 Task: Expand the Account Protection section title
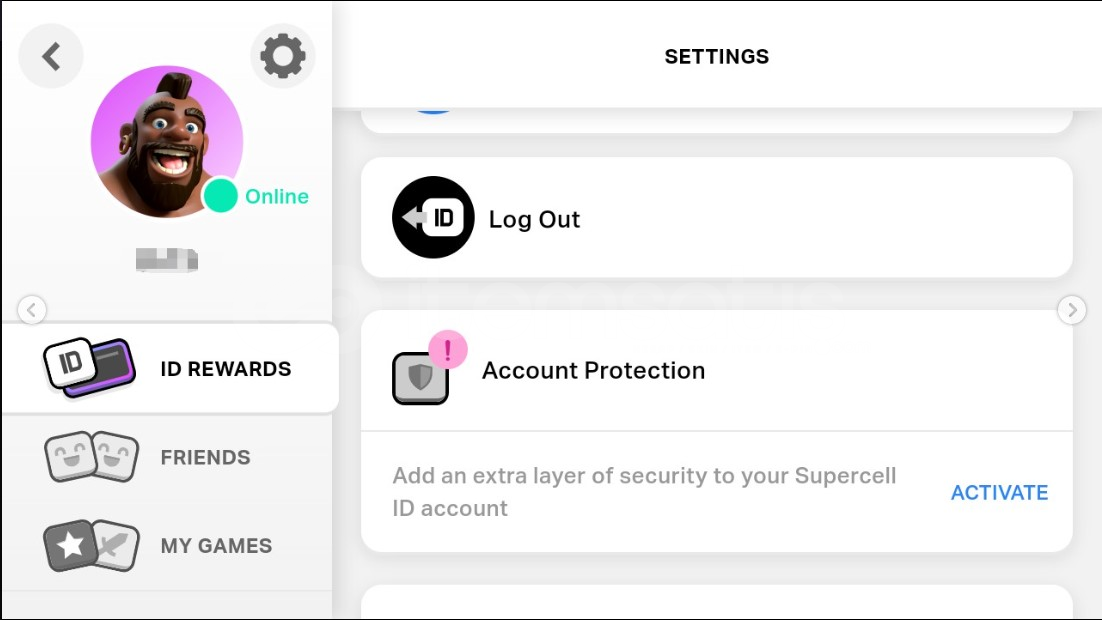pos(593,371)
